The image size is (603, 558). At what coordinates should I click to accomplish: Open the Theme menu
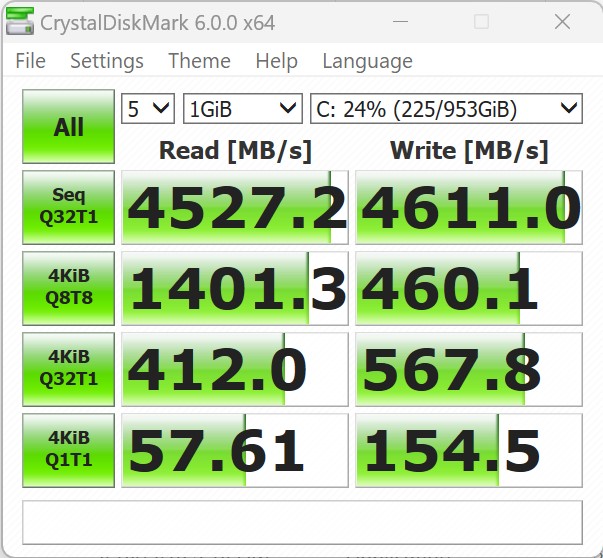click(199, 61)
